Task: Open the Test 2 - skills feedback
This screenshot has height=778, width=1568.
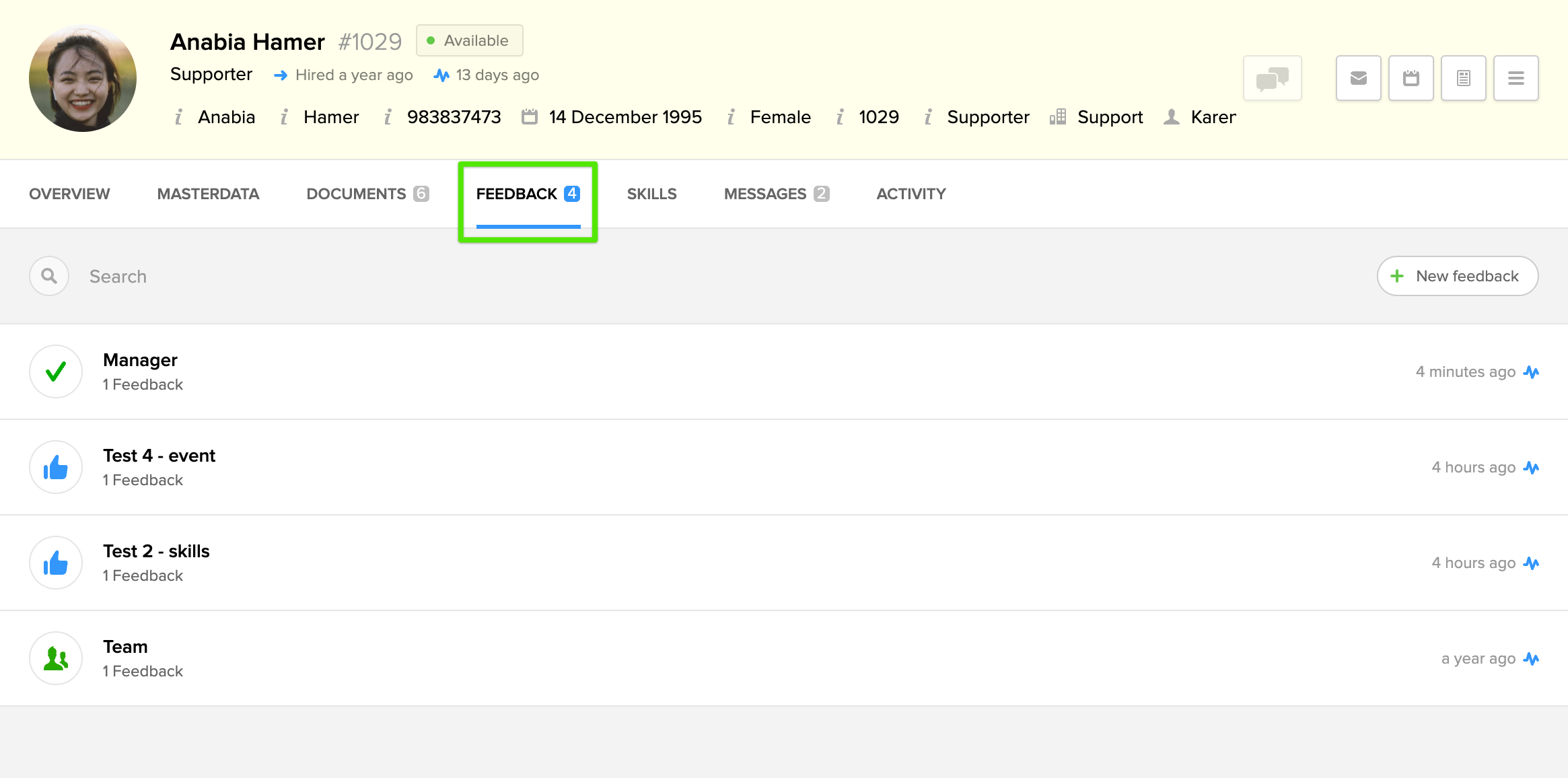Action: click(x=784, y=563)
